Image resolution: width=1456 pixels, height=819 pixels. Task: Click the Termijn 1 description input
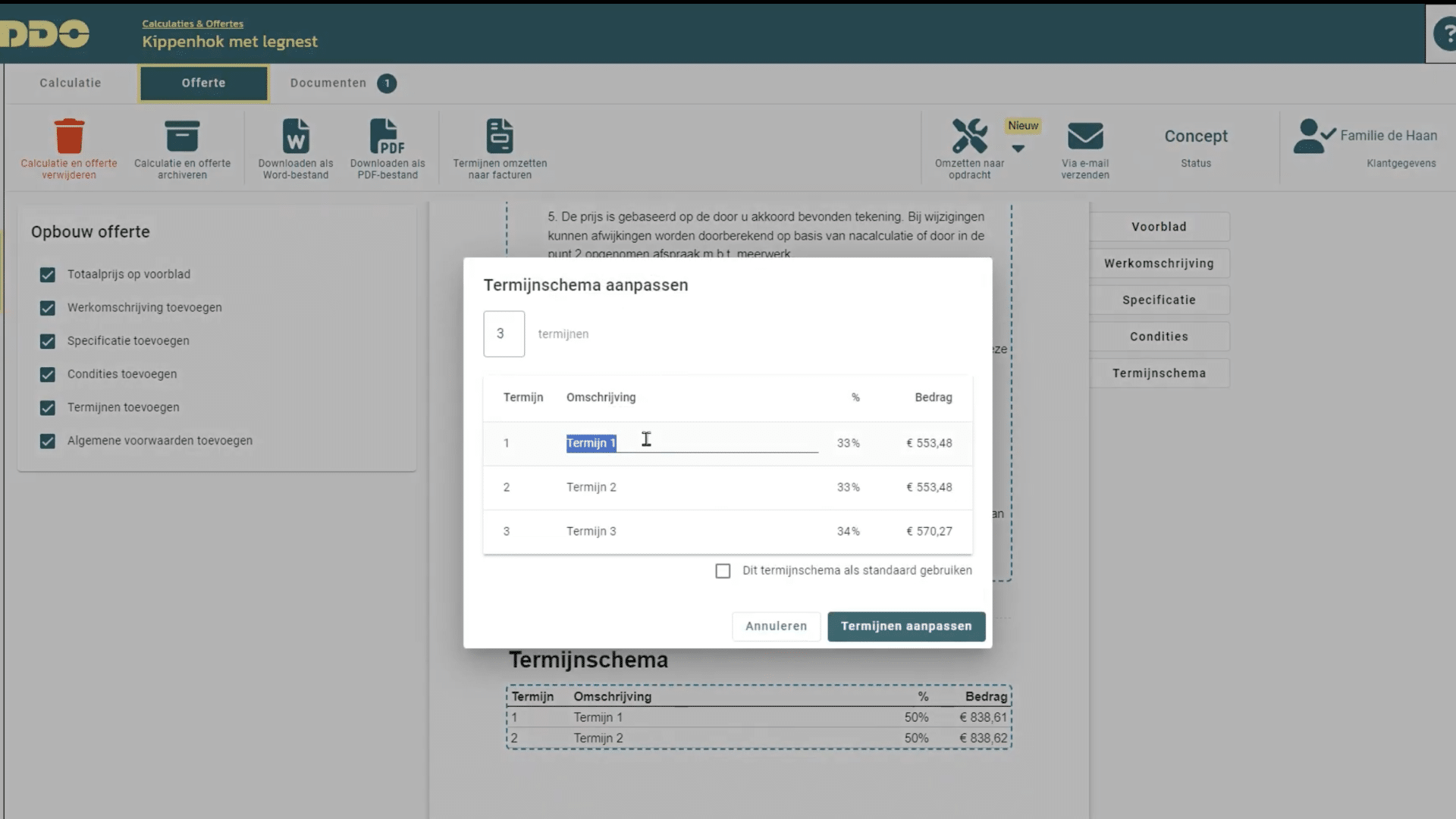[x=692, y=443]
